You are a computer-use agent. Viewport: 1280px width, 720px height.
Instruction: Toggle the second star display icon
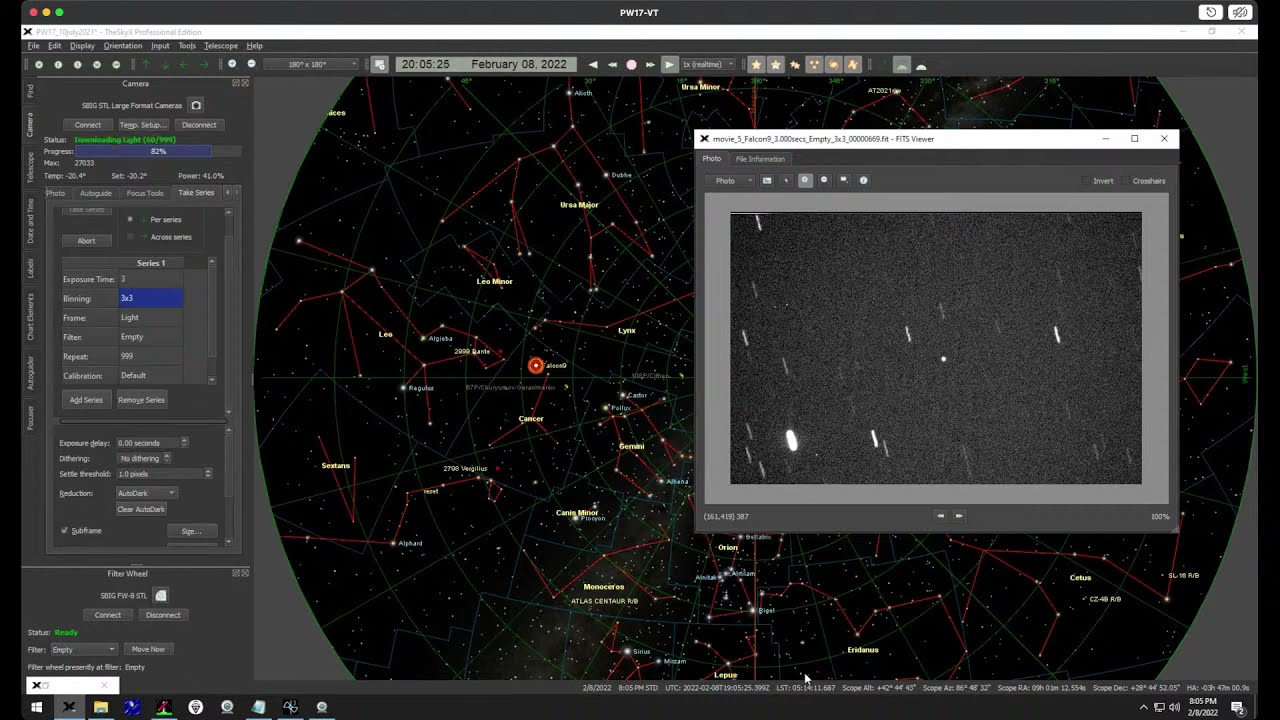point(776,64)
